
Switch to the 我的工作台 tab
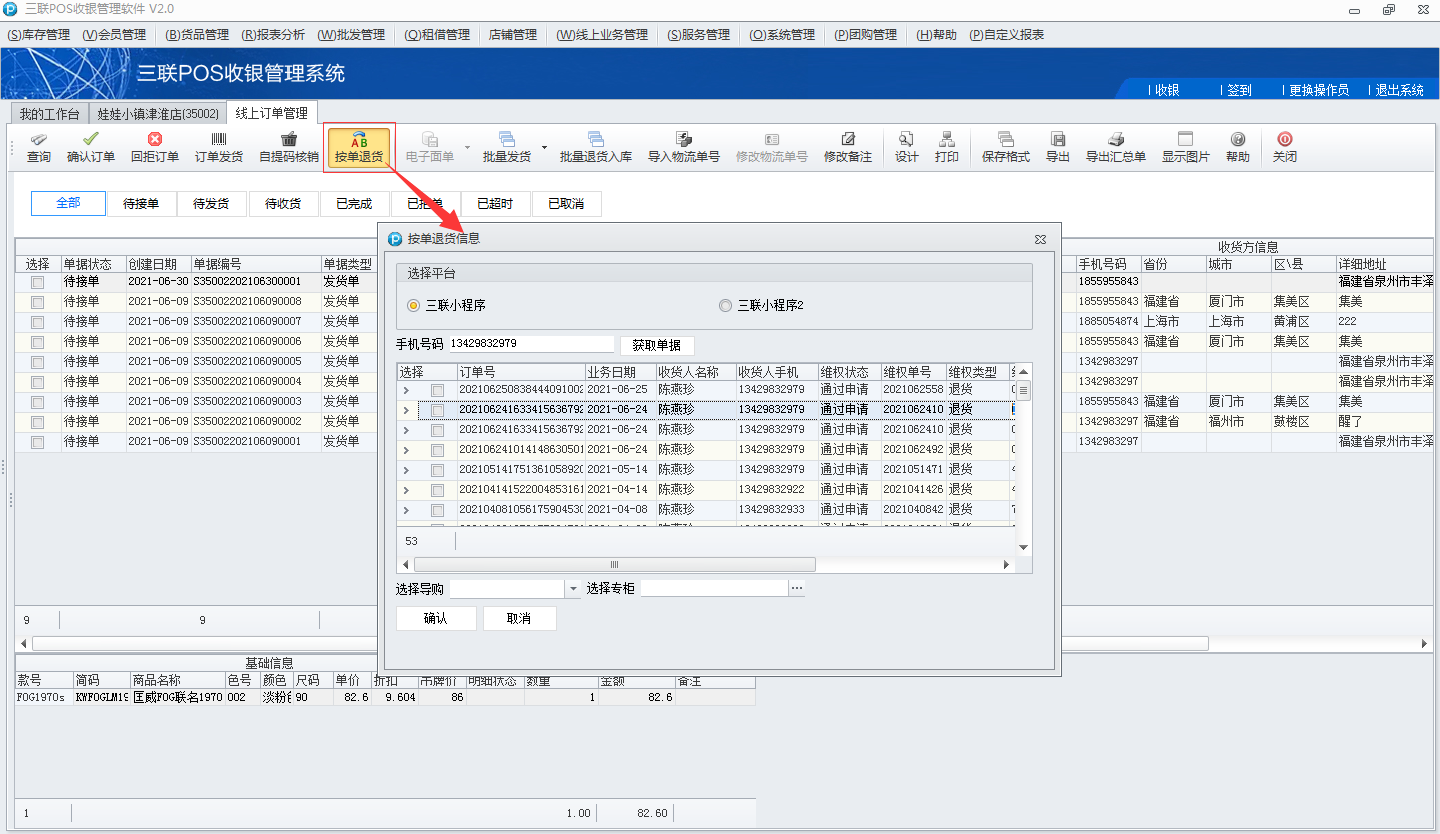point(49,114)
